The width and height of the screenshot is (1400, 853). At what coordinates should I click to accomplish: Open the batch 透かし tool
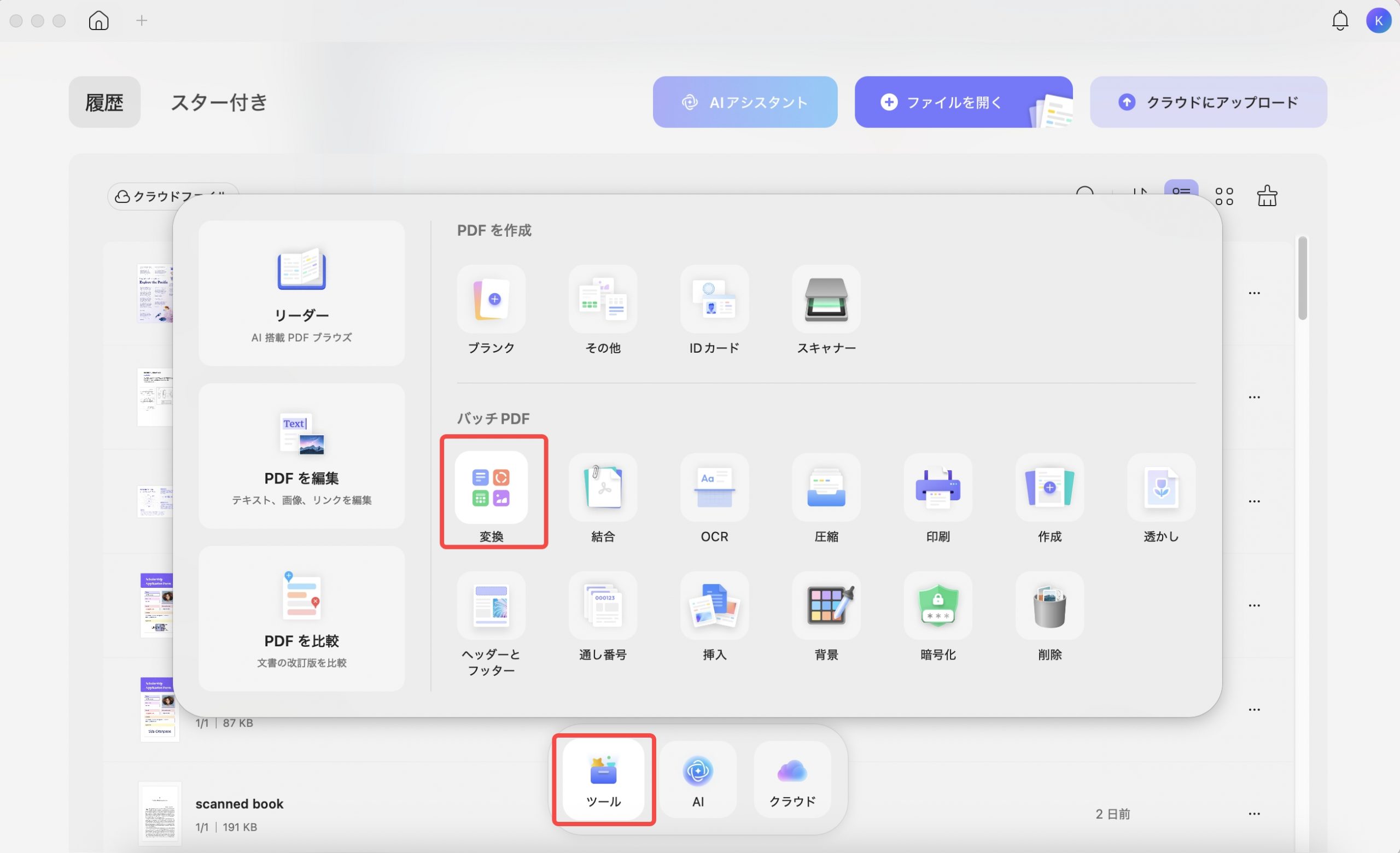[x=1161, y=487]
